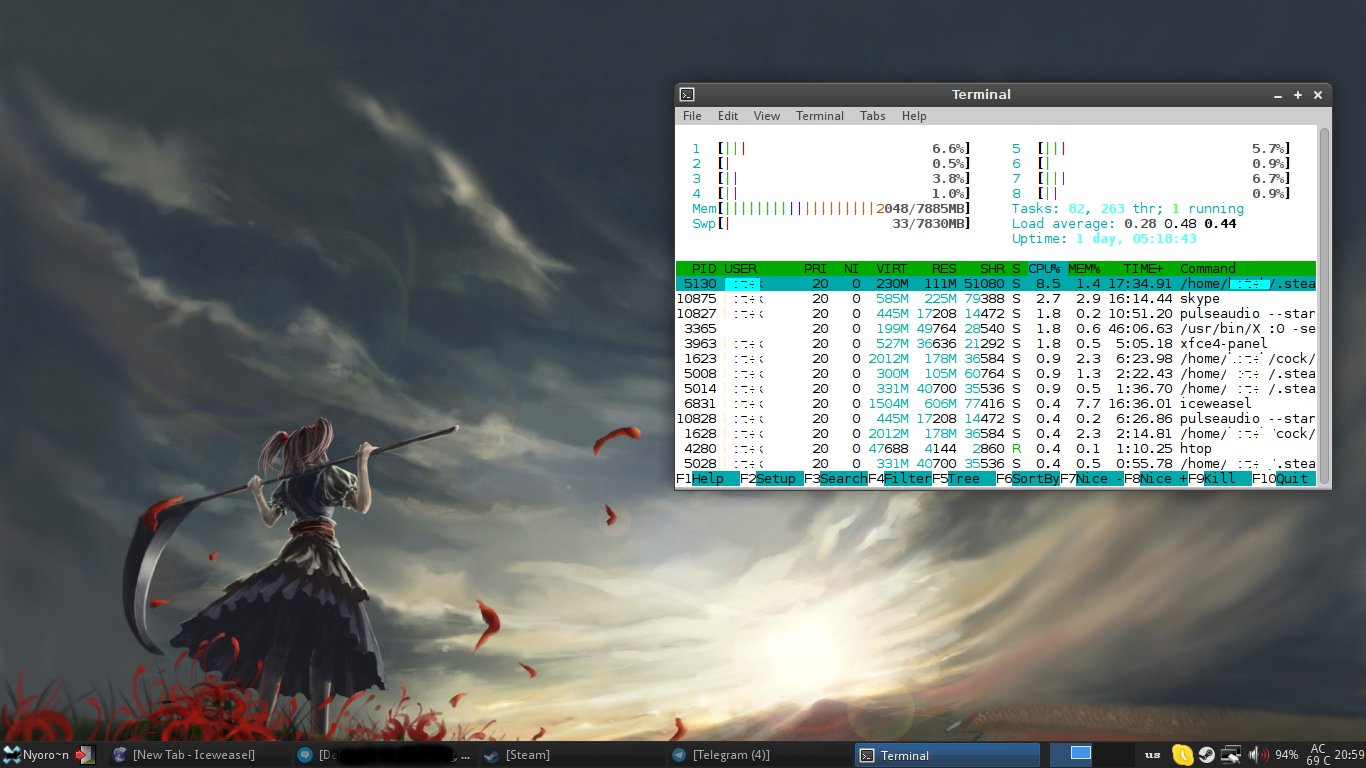1366x768 pixels.
Task: Open the 20:59 panel clock
Action: 1349,755
